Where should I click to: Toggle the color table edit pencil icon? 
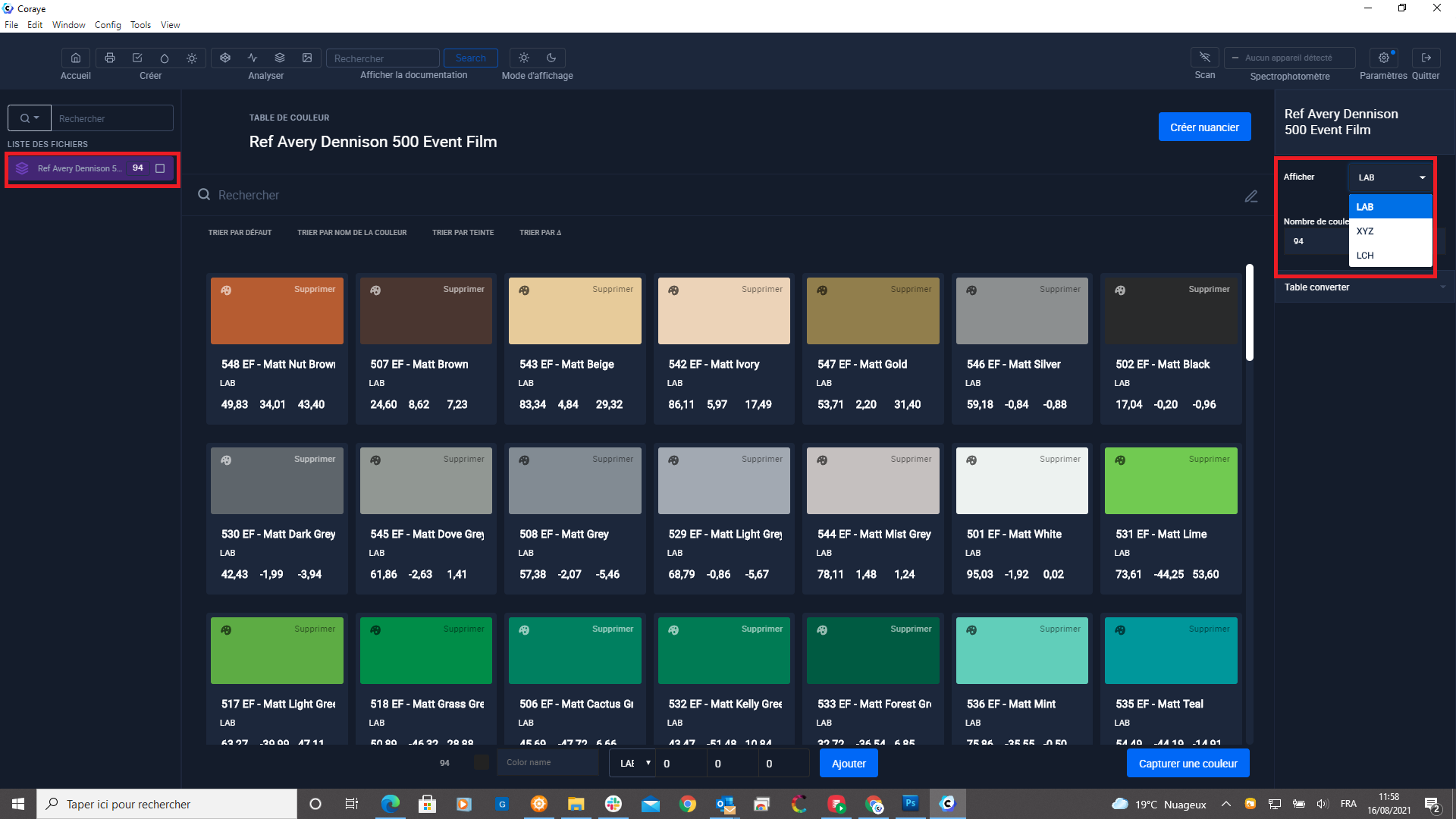tap(1252, 196)
